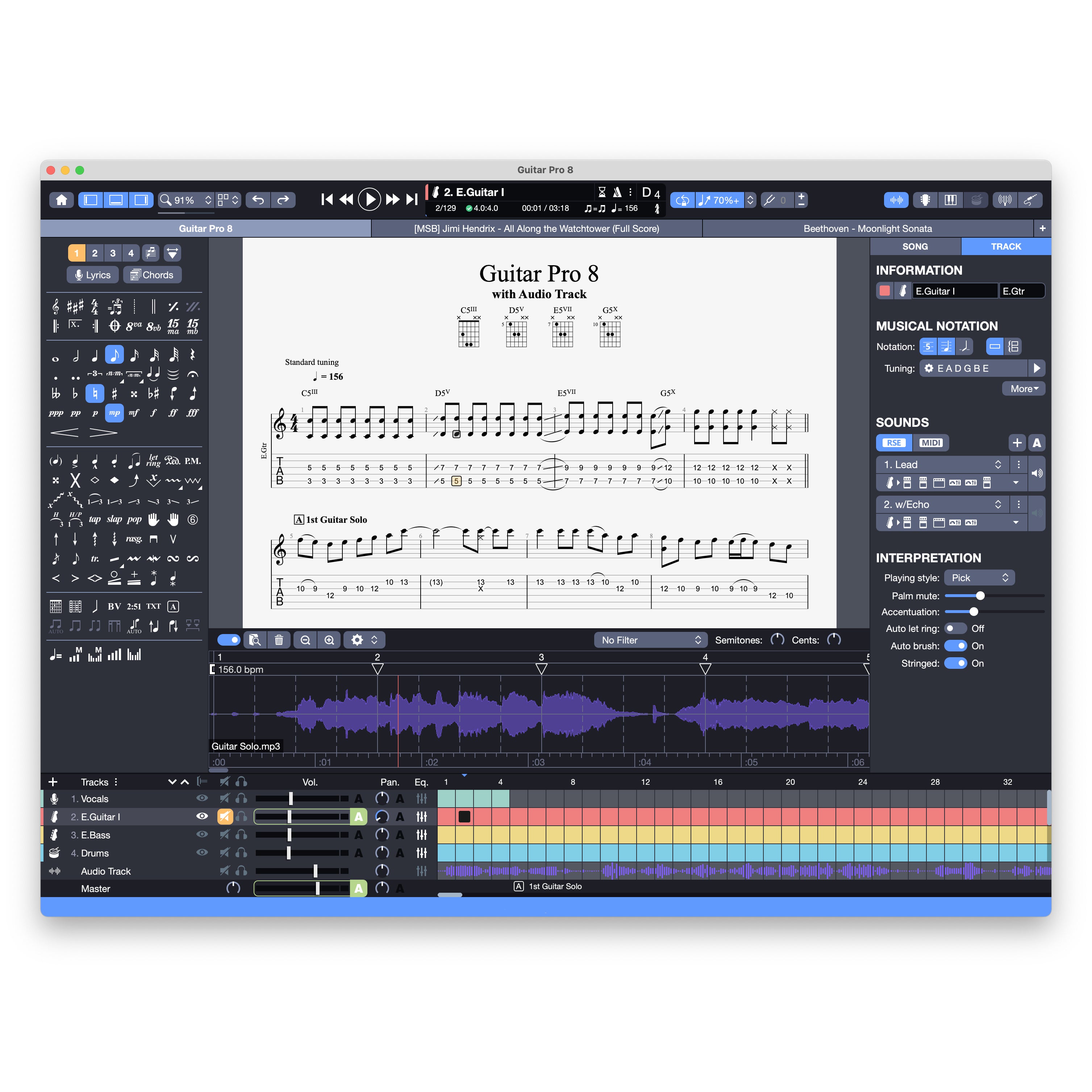Hide the E.Bass track eye icon

coord(202,835)
